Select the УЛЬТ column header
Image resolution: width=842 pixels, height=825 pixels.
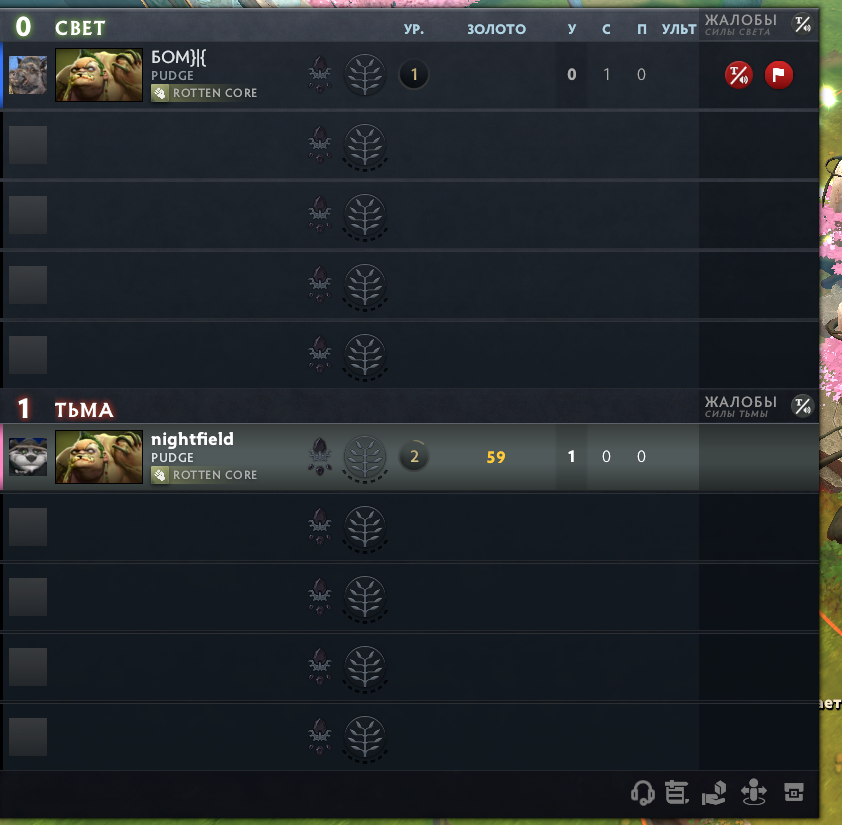pos(679,29)
